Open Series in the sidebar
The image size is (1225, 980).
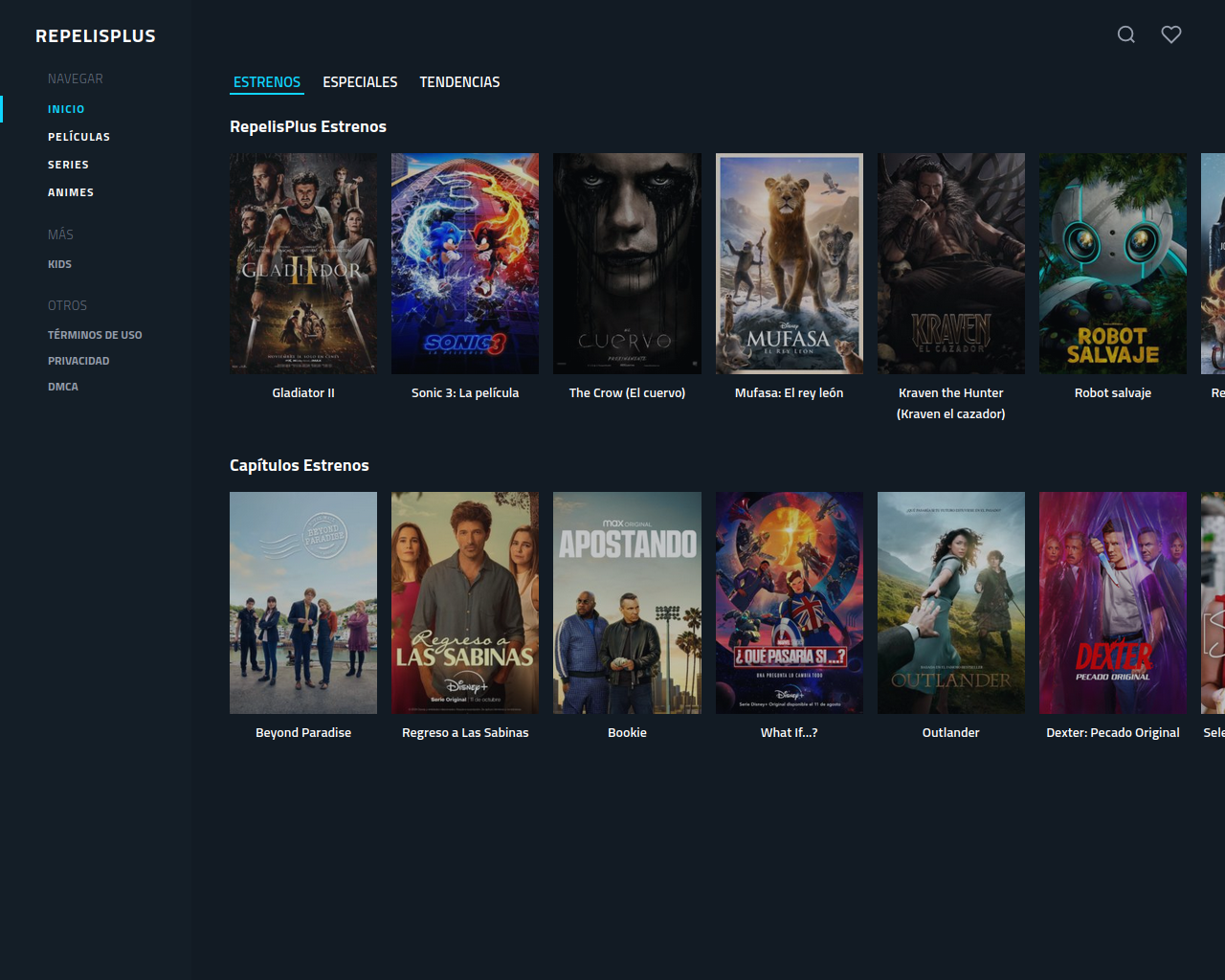pyautogui.click(x=68, y=165)
